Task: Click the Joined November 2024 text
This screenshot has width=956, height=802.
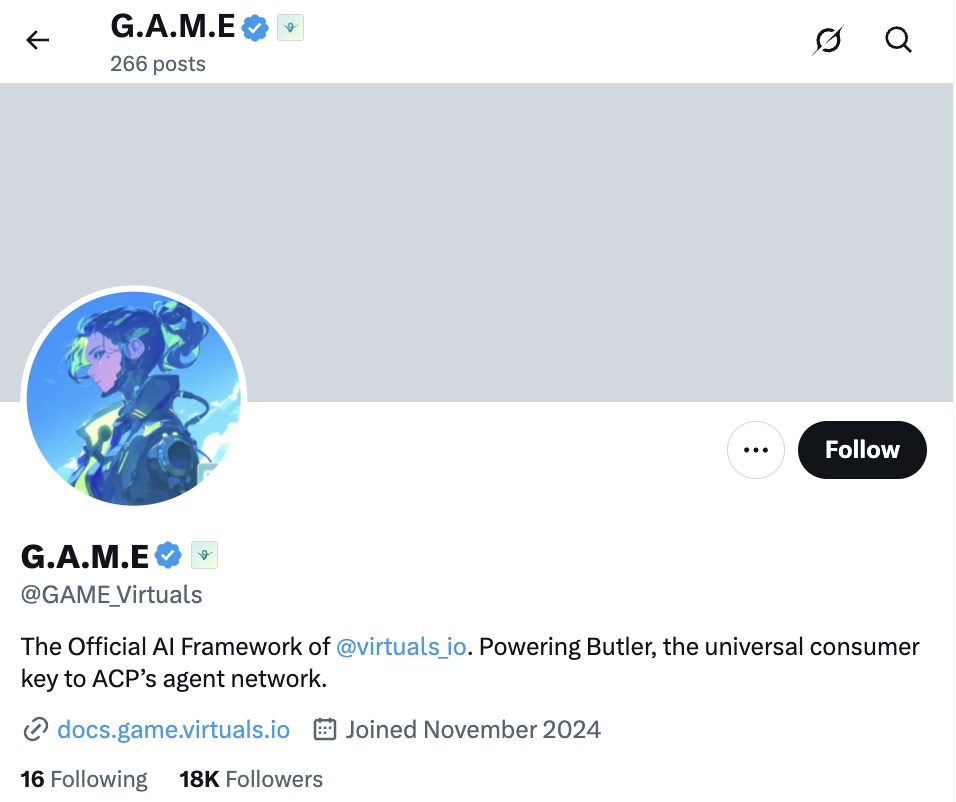Action: (473, 729)
